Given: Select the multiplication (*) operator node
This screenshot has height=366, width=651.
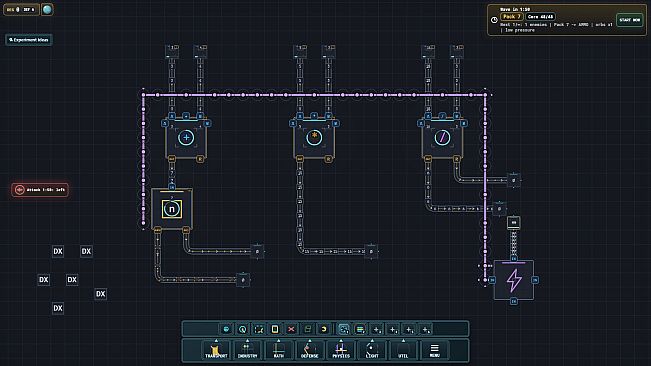Looking at the screenshot, I should click(x=314, y=138).
